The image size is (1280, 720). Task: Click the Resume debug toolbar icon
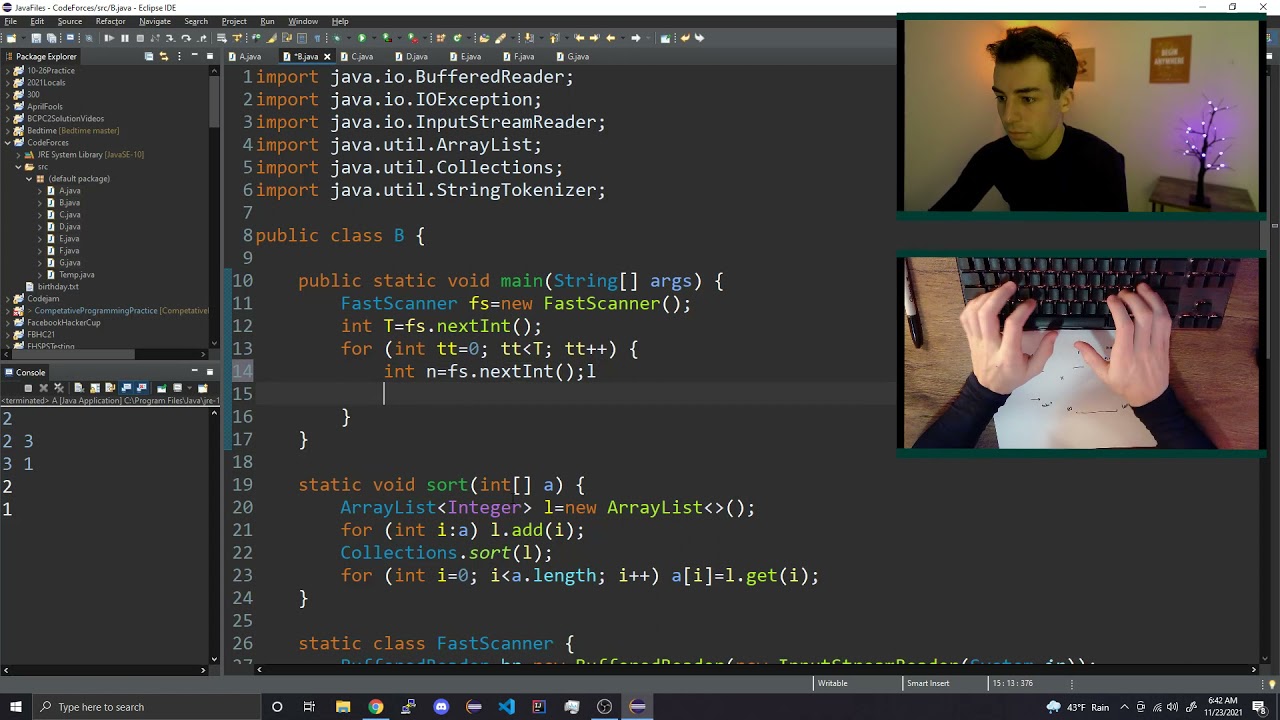[109, 38]
